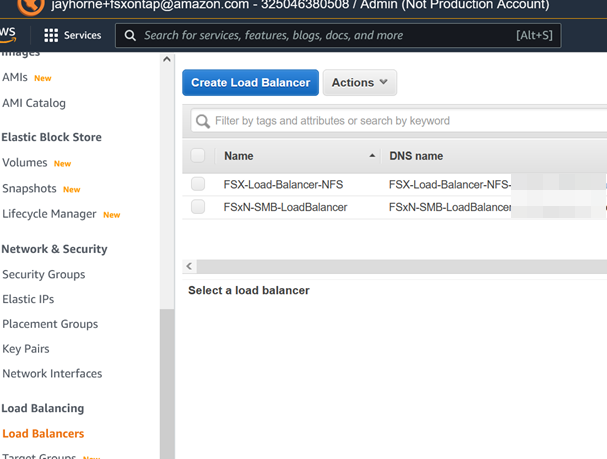Click the account title text in the top bar
This screenshot has height=459, width=607.
pyautogui.click(x=300, y=5)
